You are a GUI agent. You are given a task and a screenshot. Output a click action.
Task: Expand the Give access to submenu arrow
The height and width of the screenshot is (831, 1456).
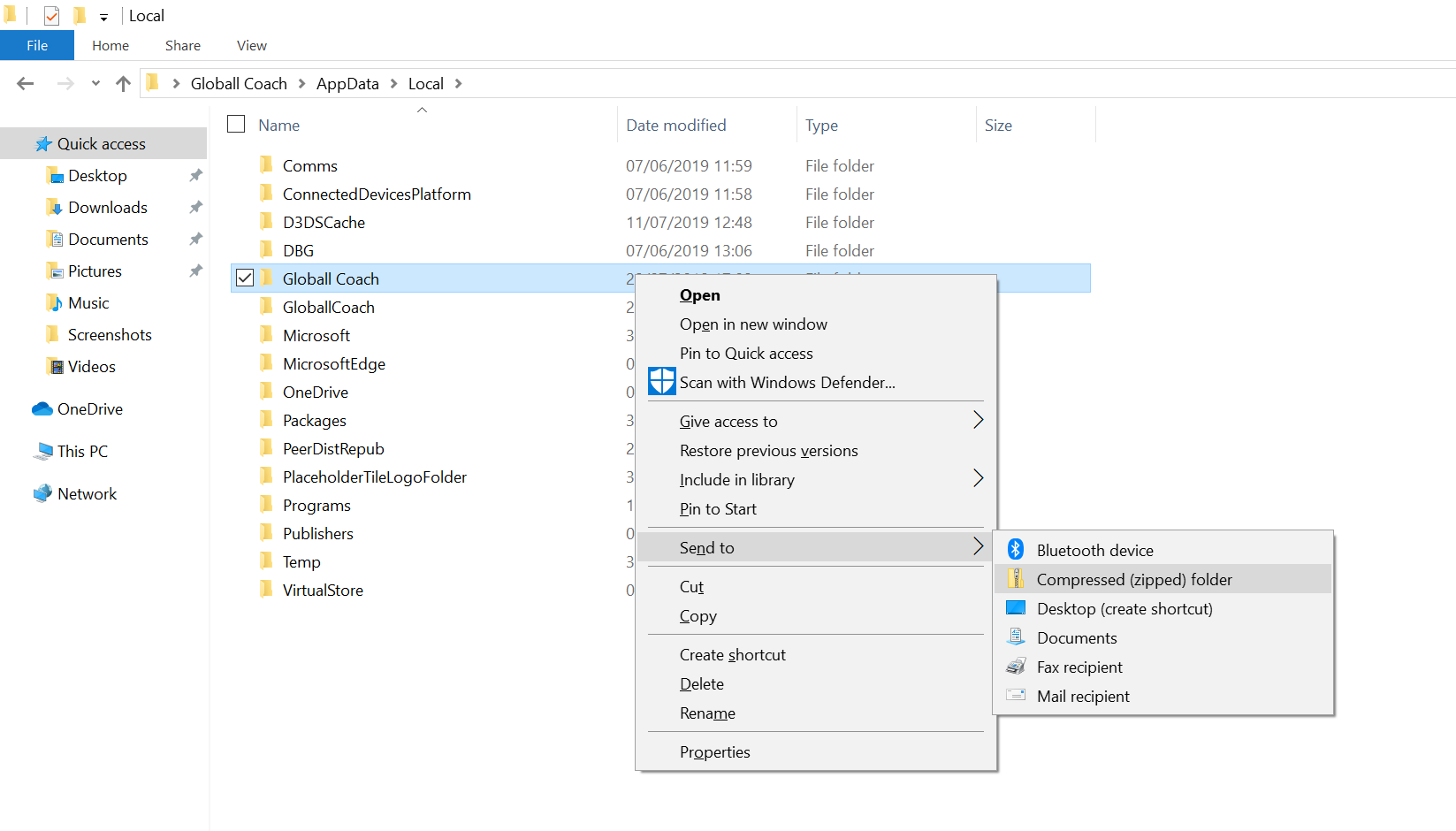pos(978,420)
